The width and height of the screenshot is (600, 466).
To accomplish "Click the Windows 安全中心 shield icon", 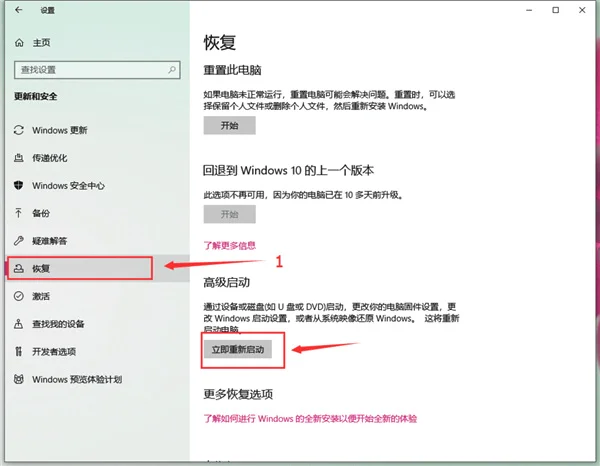I will (x=19, y=186).
